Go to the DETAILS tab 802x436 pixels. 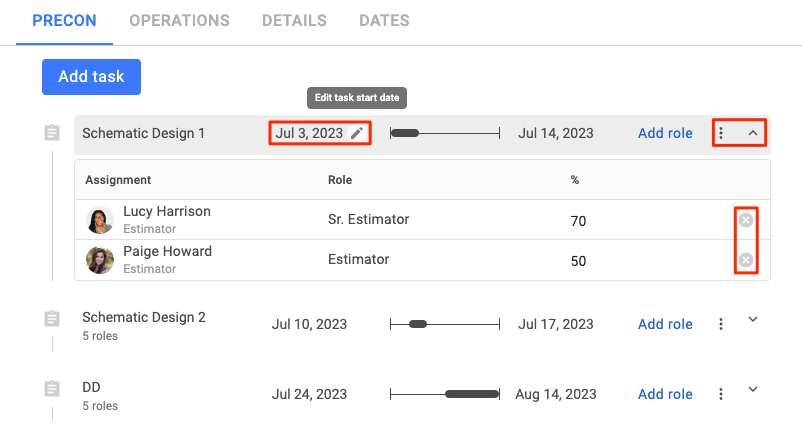294,20
